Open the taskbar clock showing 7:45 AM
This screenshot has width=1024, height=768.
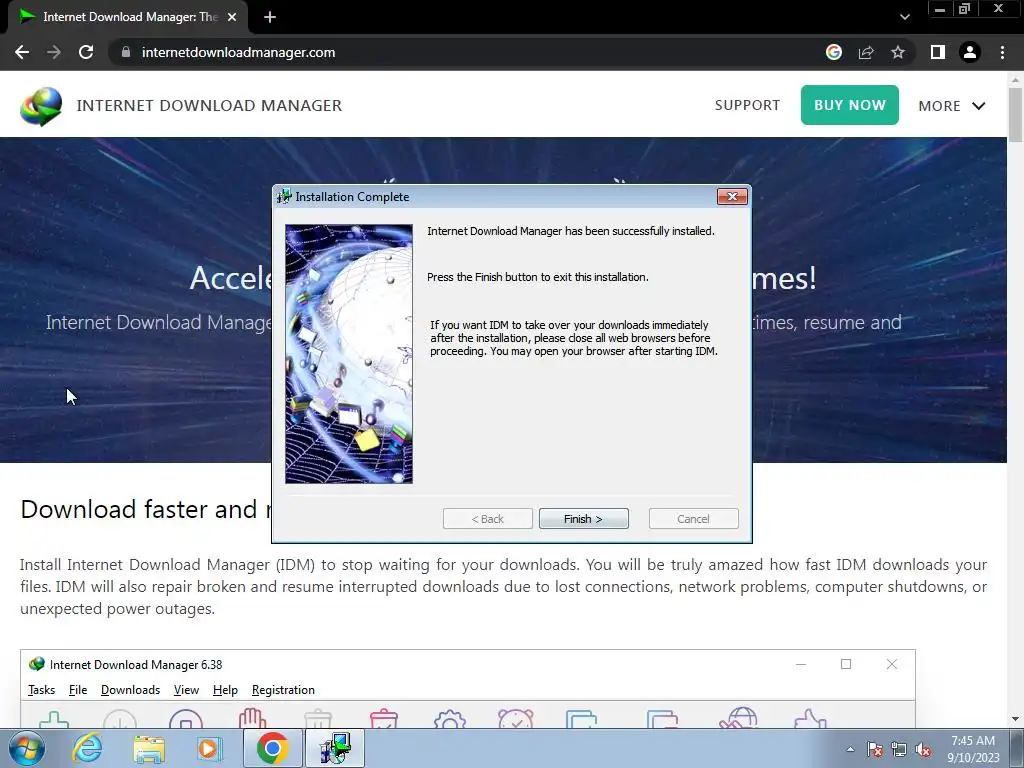[973, 748]
